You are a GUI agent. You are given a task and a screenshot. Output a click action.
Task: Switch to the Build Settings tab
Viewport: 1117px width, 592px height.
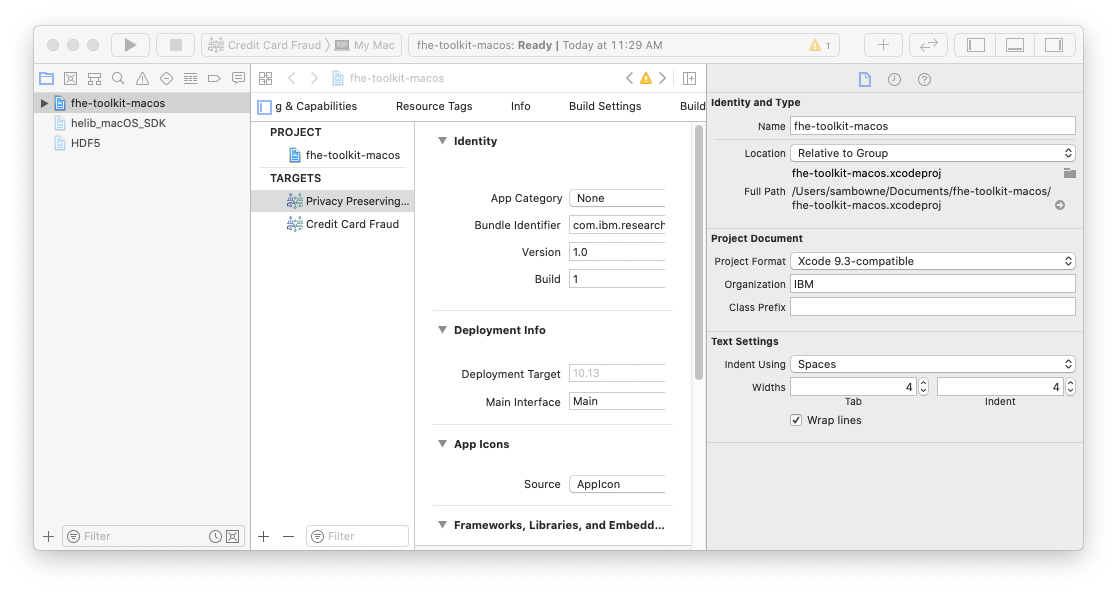[605, 106]
